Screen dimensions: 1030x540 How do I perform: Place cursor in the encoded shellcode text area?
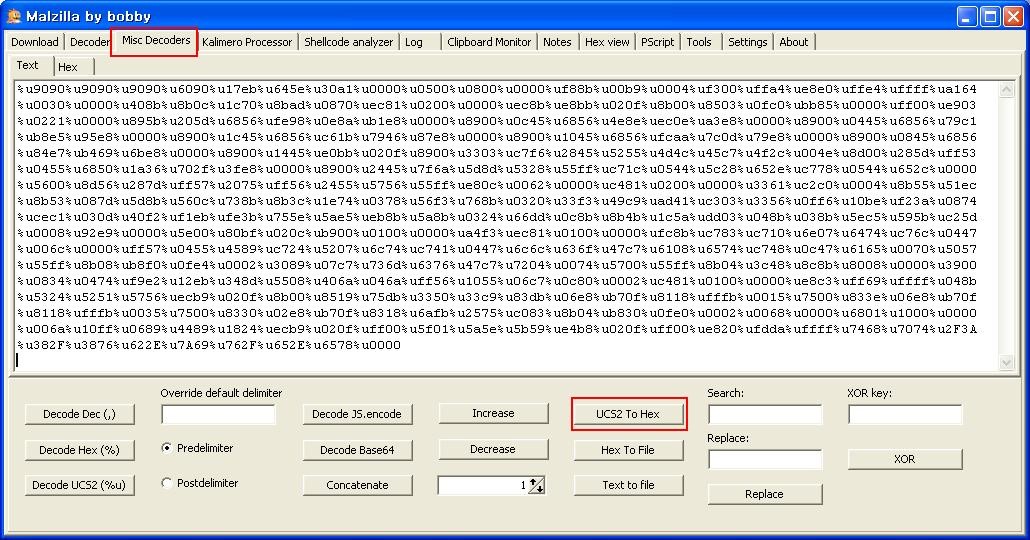506,225
